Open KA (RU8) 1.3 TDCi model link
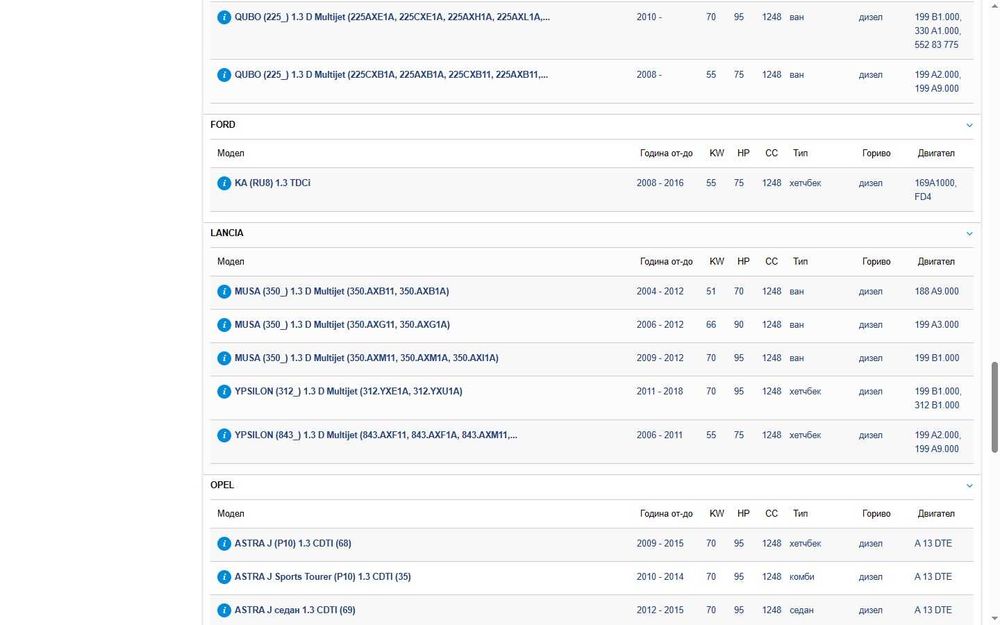This screenshot has height=625, width=1000. (272, 184)
